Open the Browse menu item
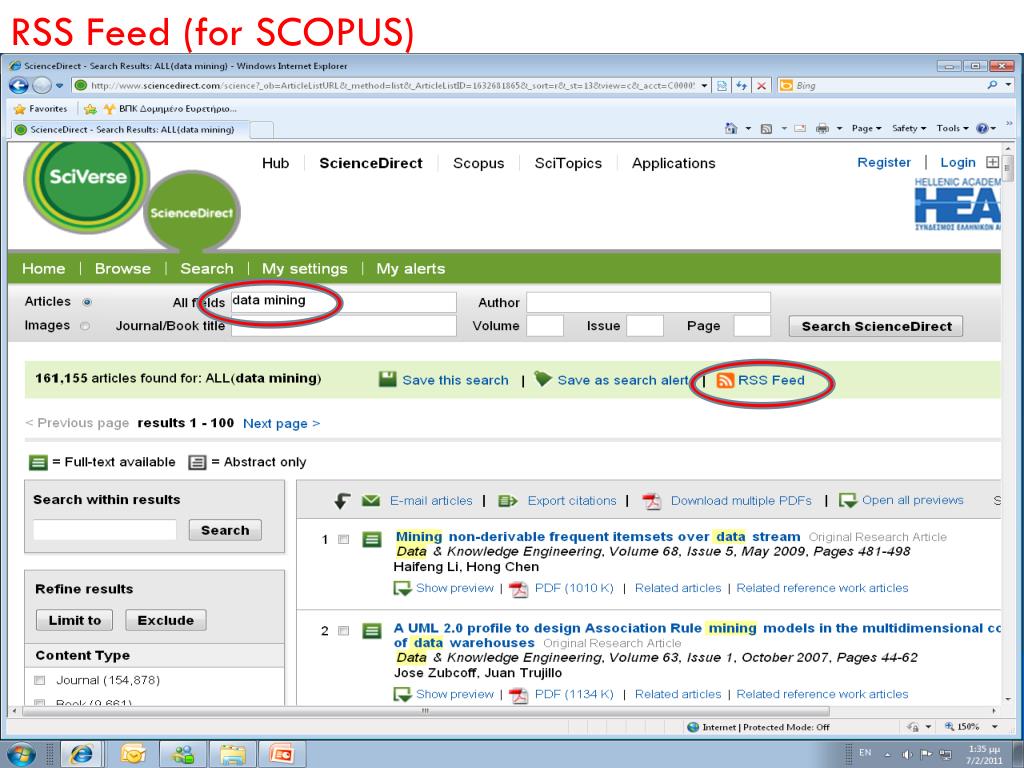This screenshot has width=1024, height=768. (123, 268)
